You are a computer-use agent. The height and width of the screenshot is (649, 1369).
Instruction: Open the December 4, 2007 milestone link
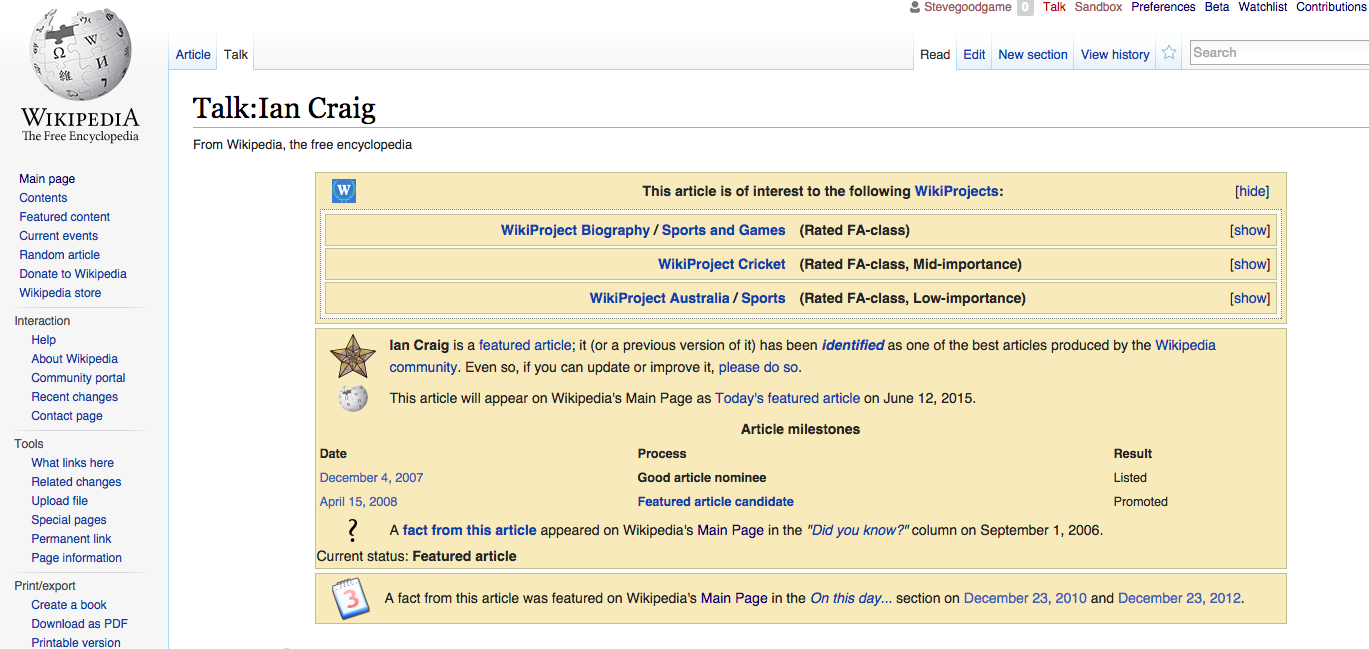coord(372,478)
